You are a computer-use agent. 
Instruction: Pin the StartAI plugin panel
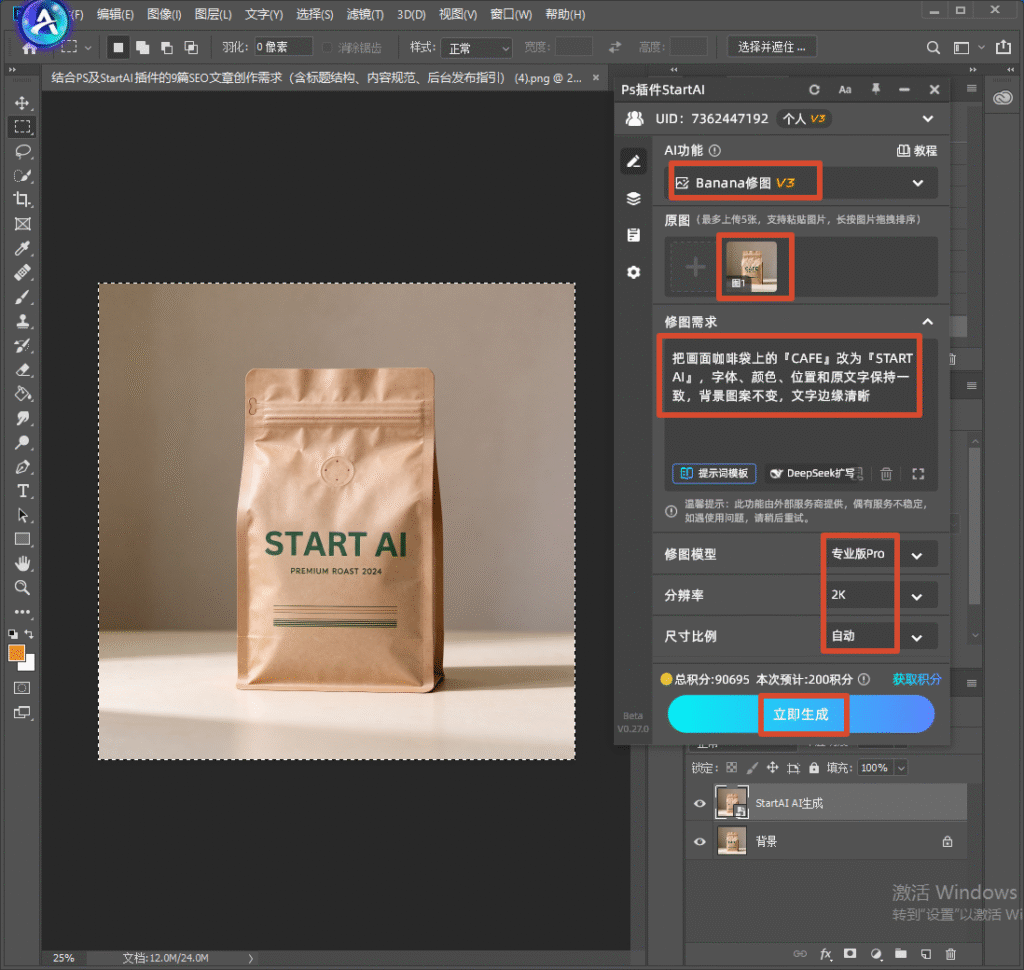click(x=876, y=89)
